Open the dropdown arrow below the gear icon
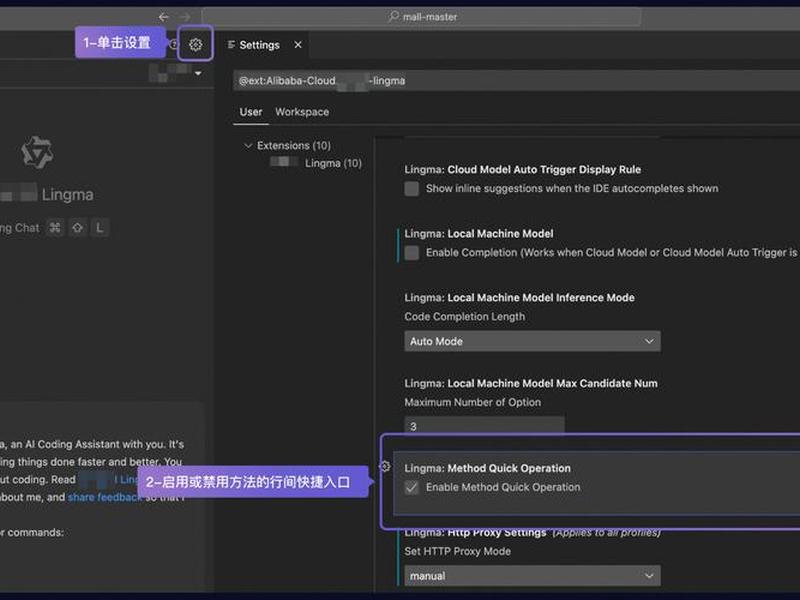The image size is (800, 600). (x=198, y=73)
